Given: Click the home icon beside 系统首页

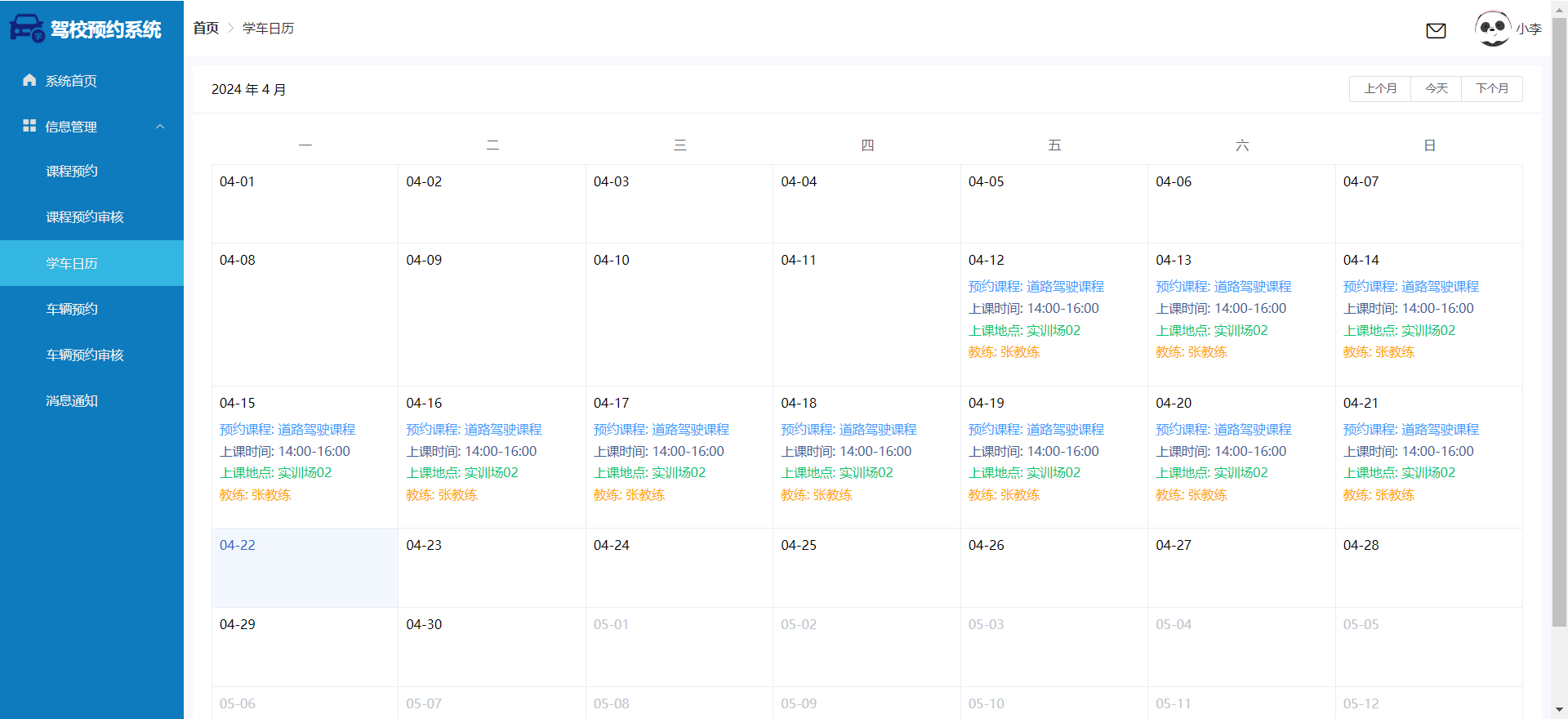Looking at the screenshot, I should (29, 80).
